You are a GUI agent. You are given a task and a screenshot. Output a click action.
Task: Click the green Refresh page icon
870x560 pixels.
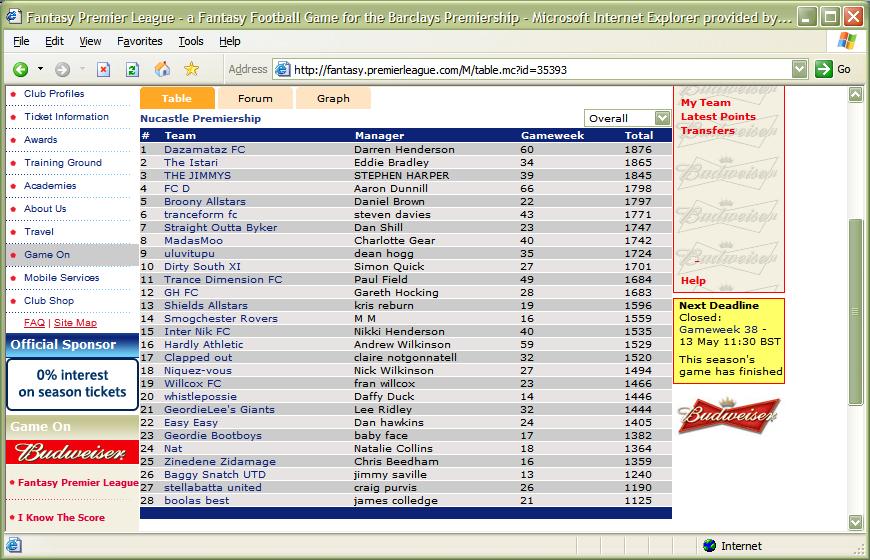click(132, 69)
